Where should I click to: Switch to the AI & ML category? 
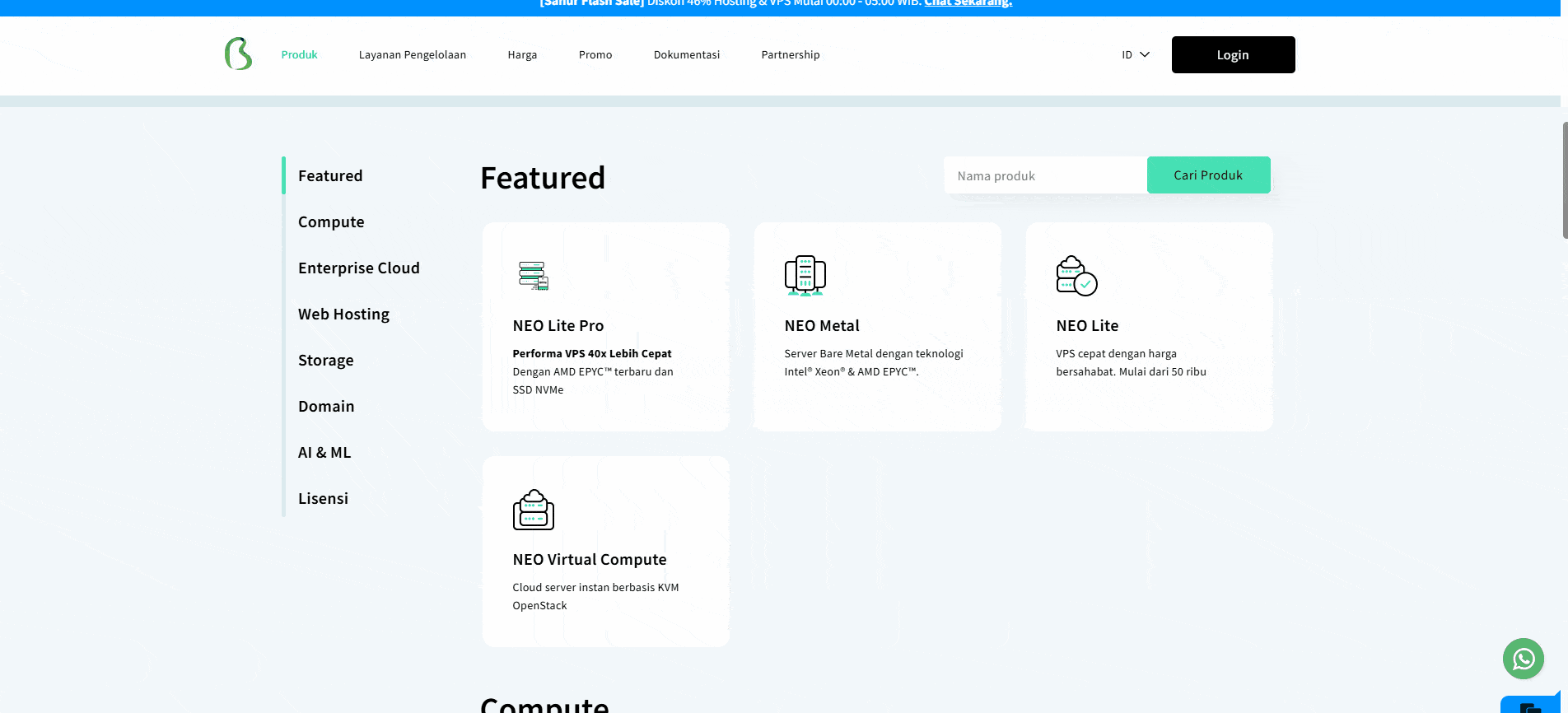(324, 453)
